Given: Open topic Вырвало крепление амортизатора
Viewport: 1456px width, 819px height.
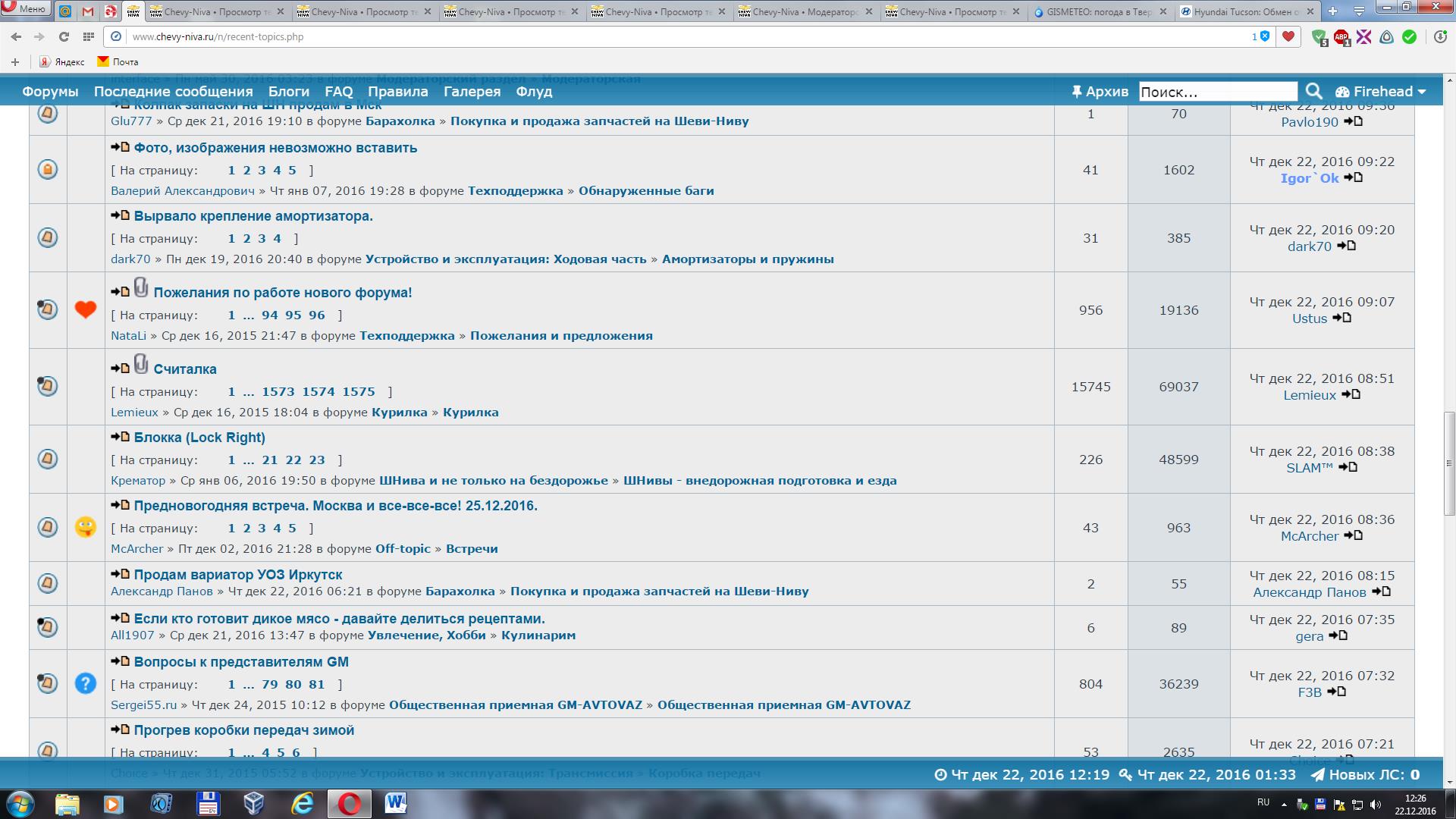Looking at the screenshot, I should click(x=253, y=216).
